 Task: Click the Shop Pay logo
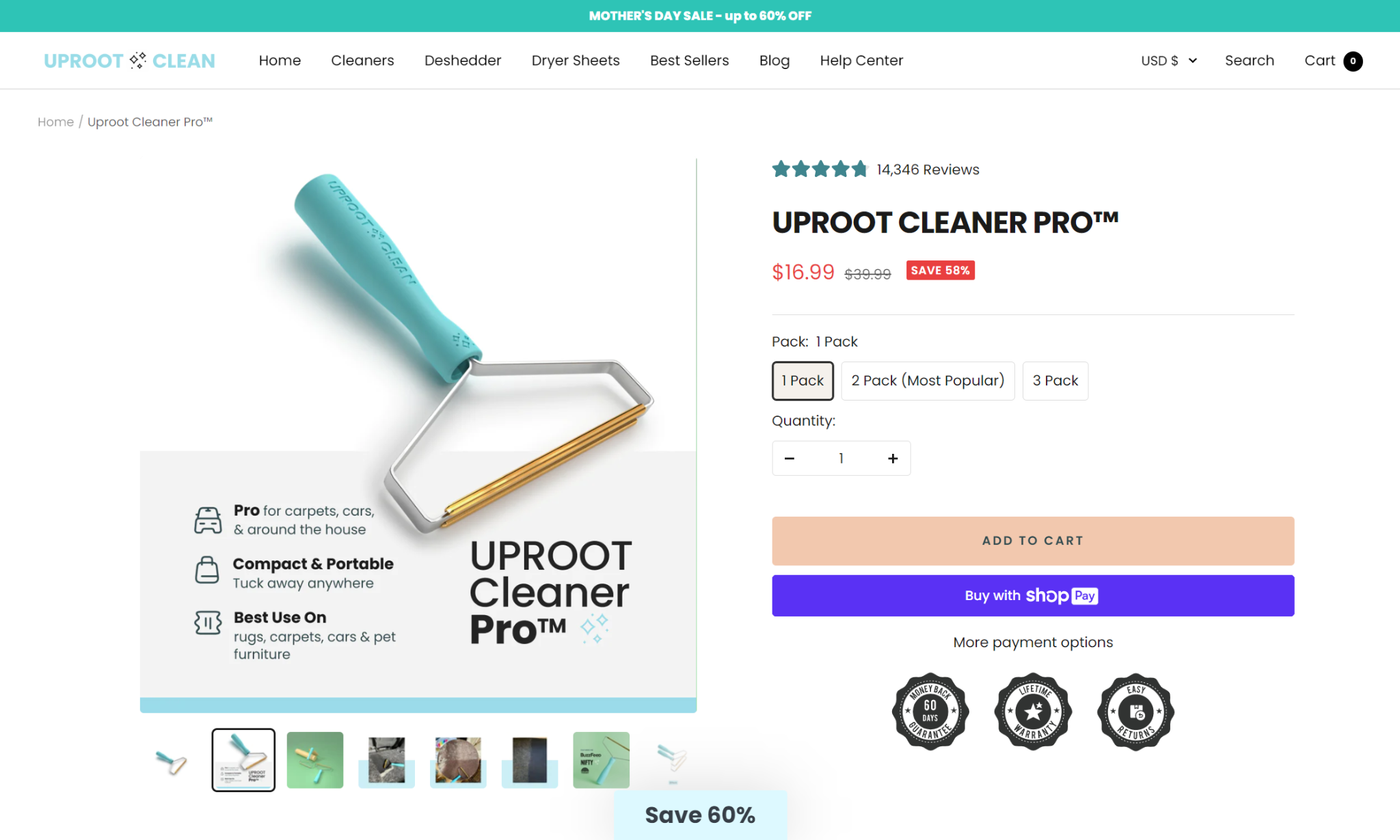point(1062,595)
